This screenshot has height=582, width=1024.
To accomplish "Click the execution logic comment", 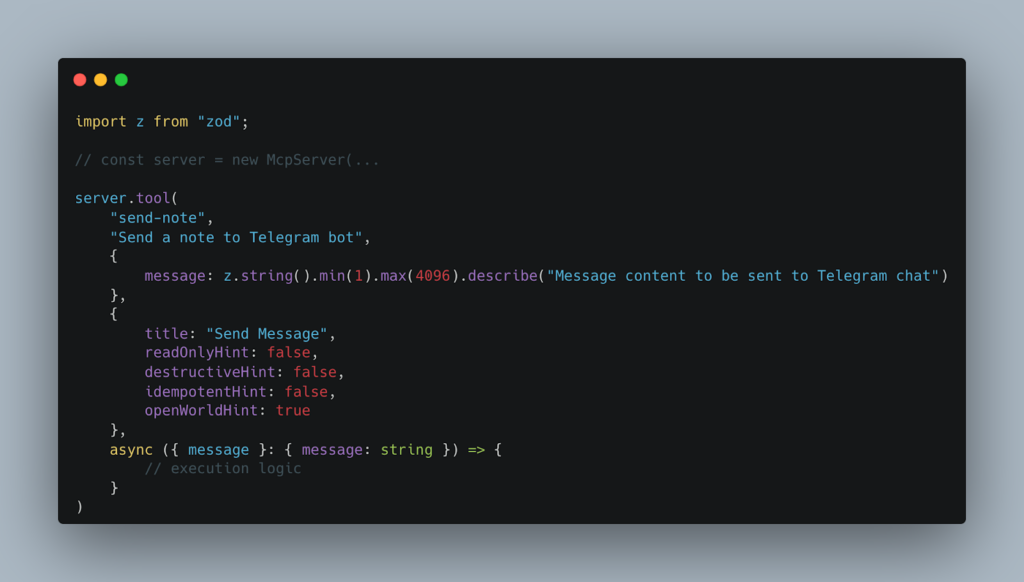I will [223, 468].
